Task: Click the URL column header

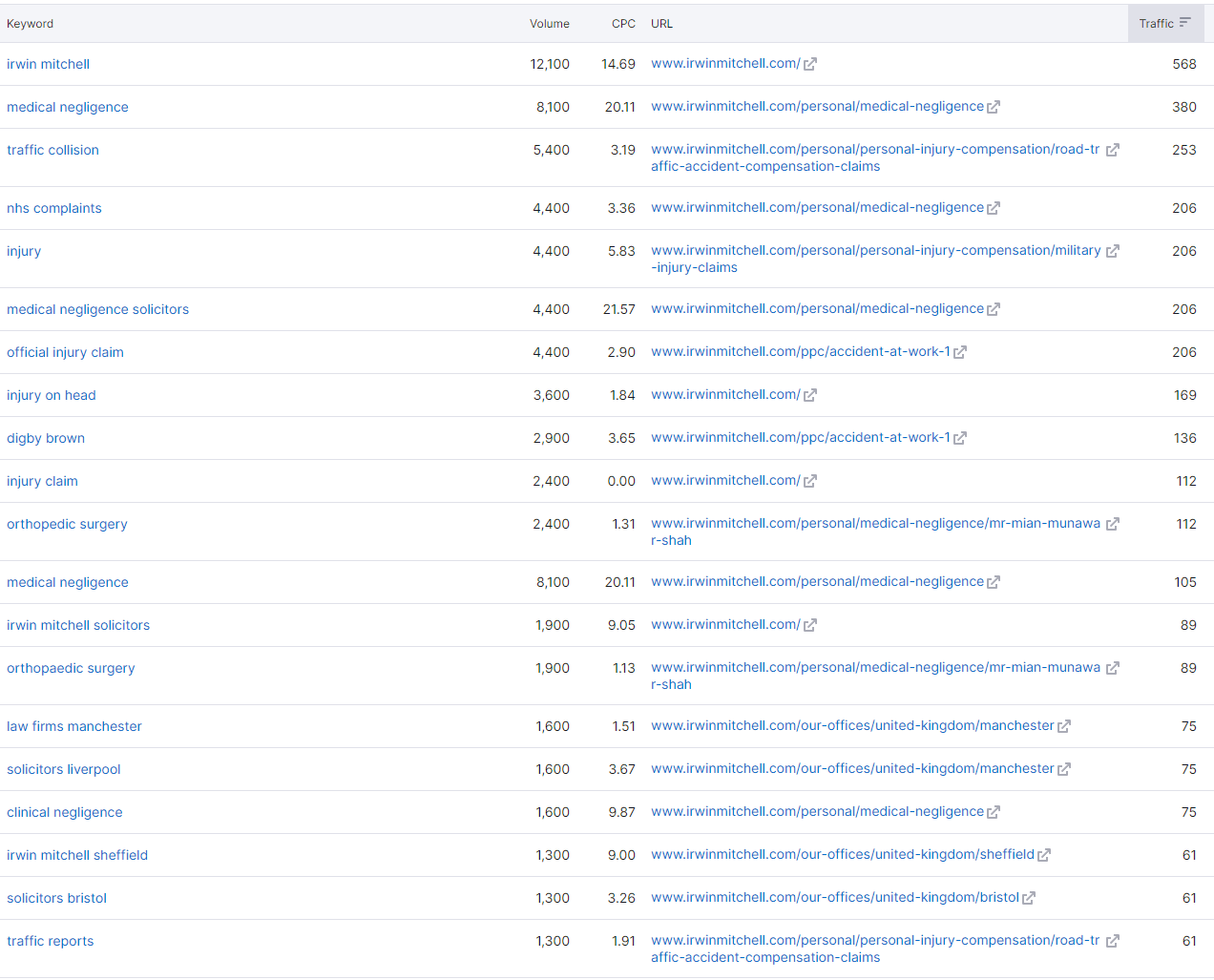Action: point(661,24)
